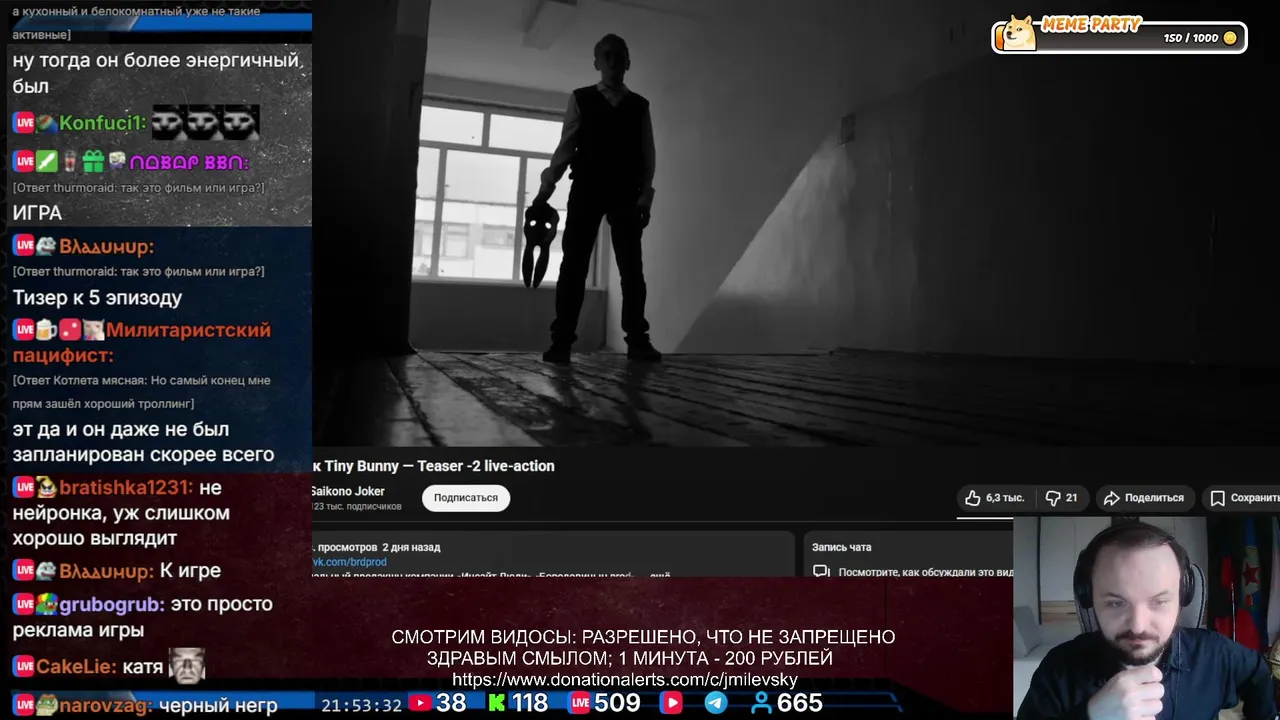Image resolution: width=1280 pixels, height=720 pixels.
Task: Open the vk.com/brdprod link in description
Action: click(x=348, y=562)
